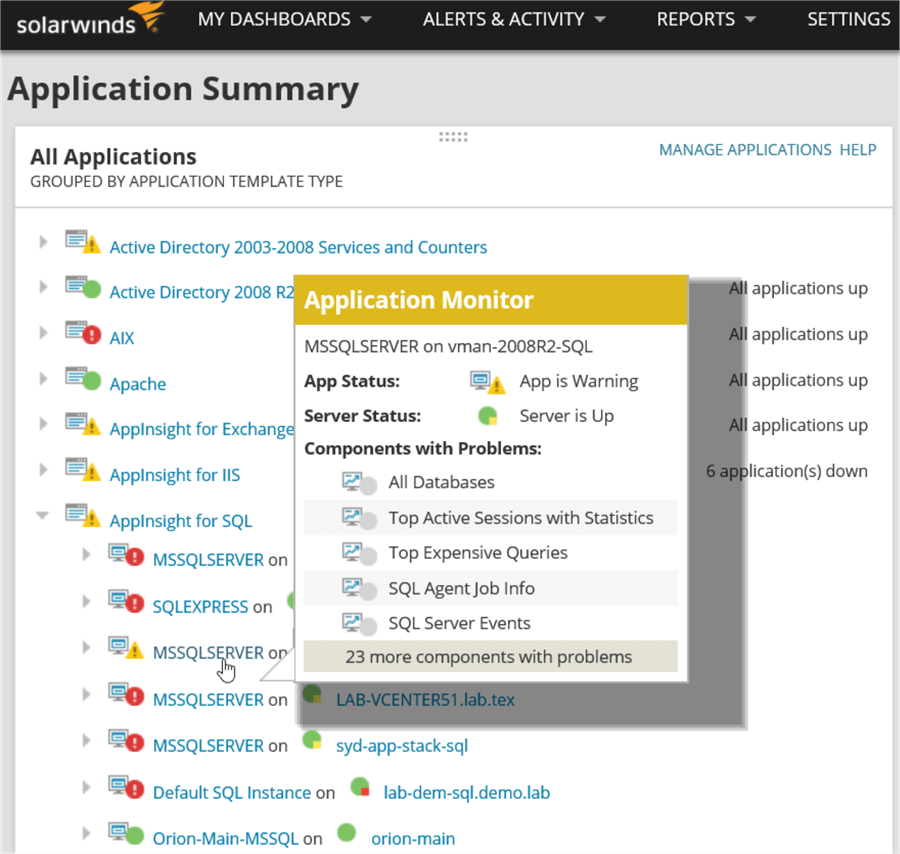The width and height of the screenshot is (900, 854).
Task: Click warning icon for Active Directory 2003-2008
Action: pyautogui.click(x=83, y=242)
